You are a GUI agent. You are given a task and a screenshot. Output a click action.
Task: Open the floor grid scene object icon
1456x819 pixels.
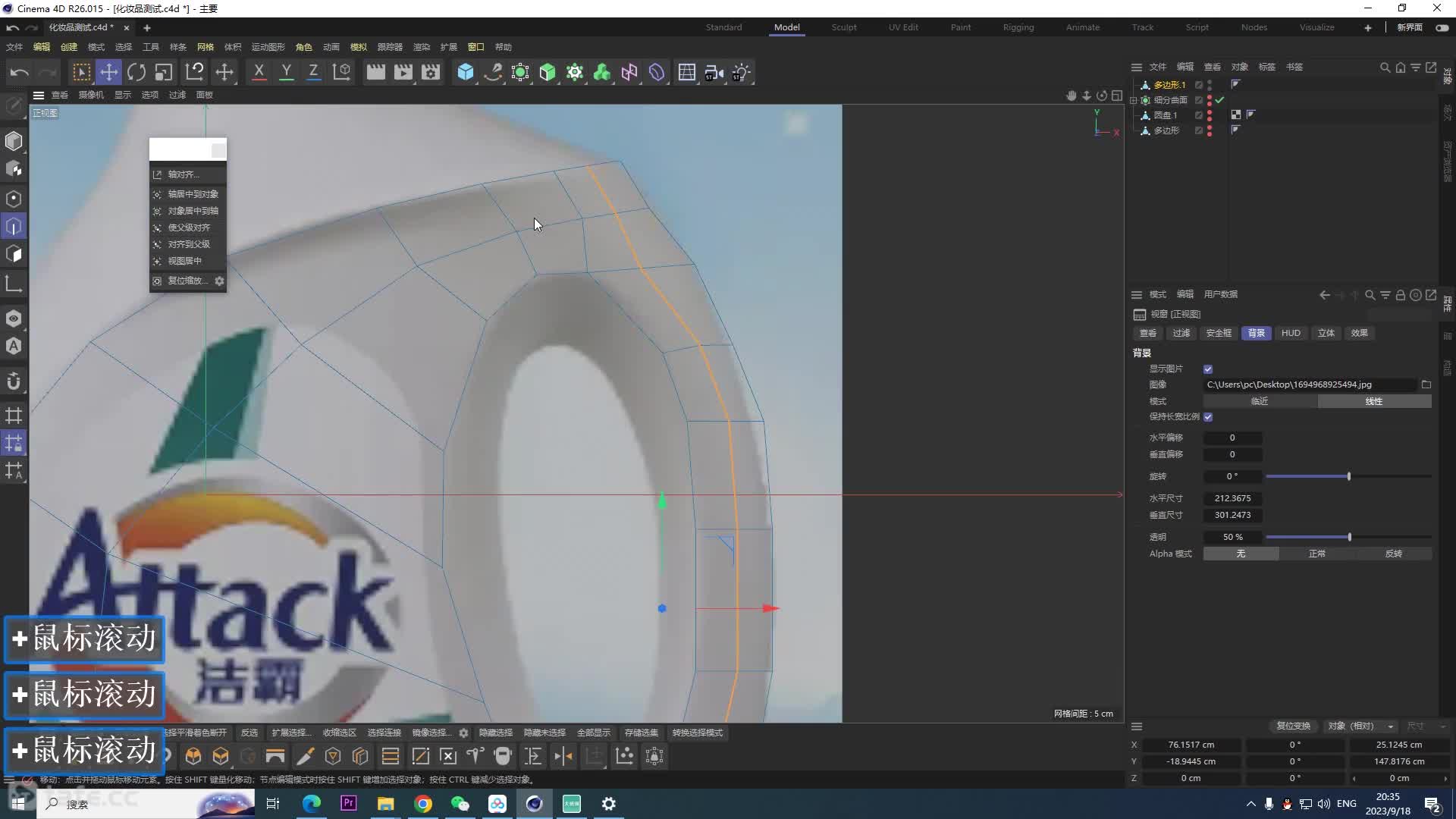click(687, 73)
